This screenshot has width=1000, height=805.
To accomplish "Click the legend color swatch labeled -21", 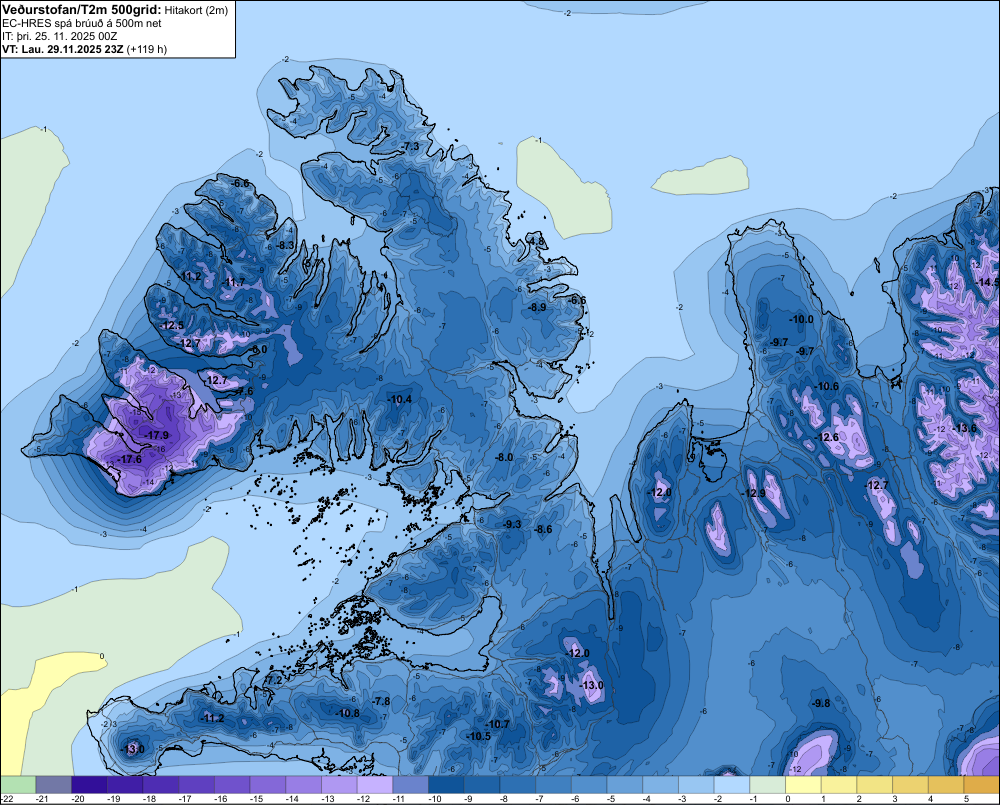I will (x=54, y=785).
